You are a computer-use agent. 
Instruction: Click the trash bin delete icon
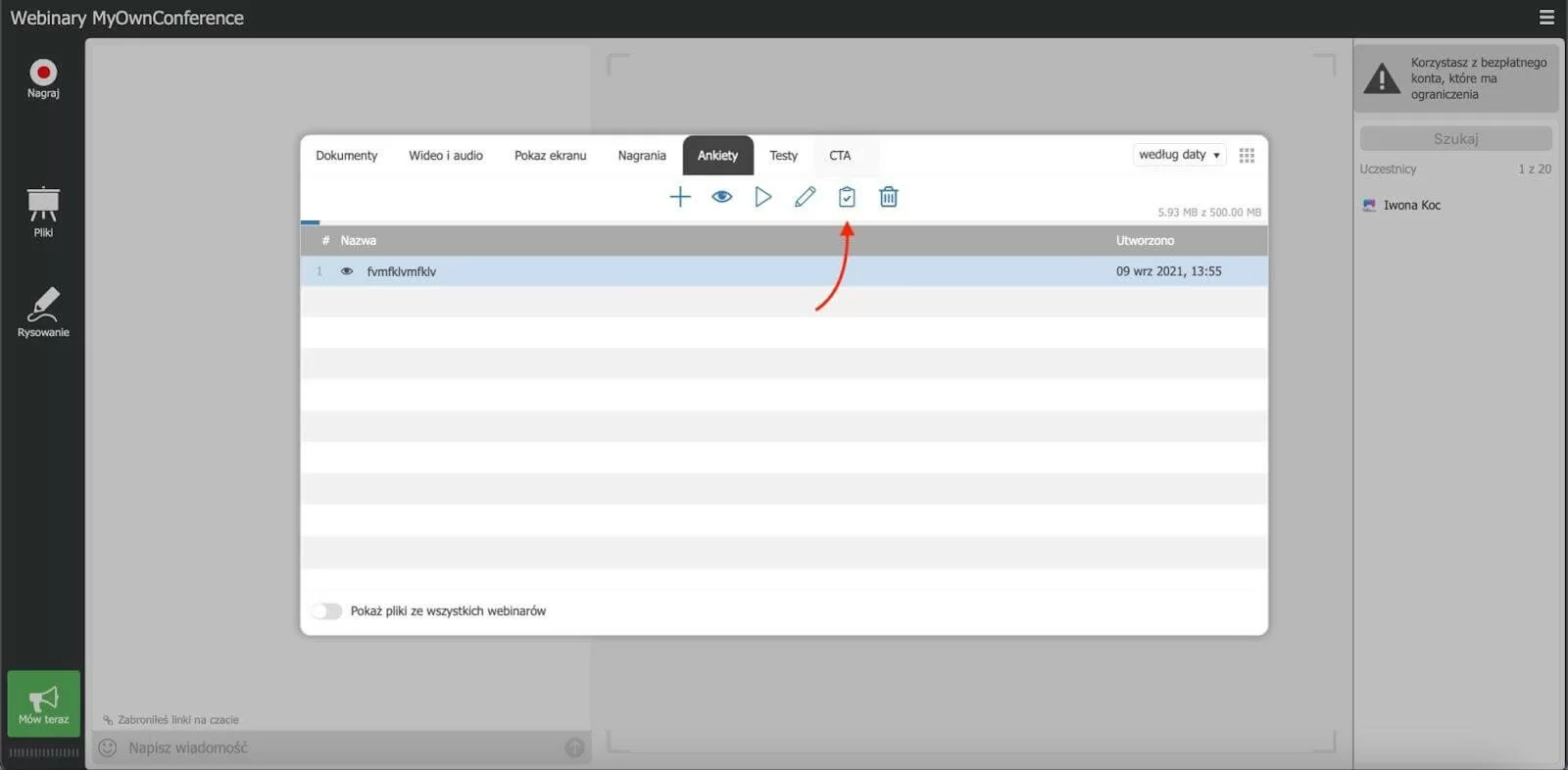coord(888,197)
